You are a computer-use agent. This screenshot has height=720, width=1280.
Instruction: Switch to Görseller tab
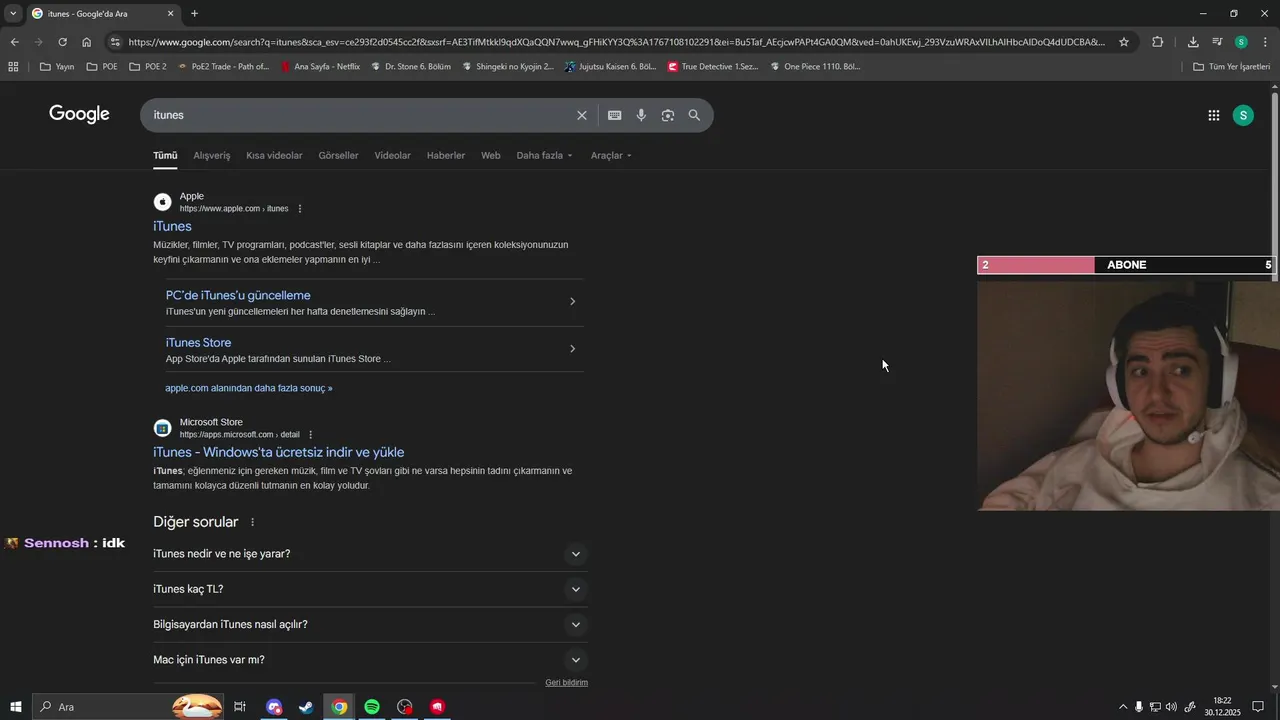(x=338, y=156)
